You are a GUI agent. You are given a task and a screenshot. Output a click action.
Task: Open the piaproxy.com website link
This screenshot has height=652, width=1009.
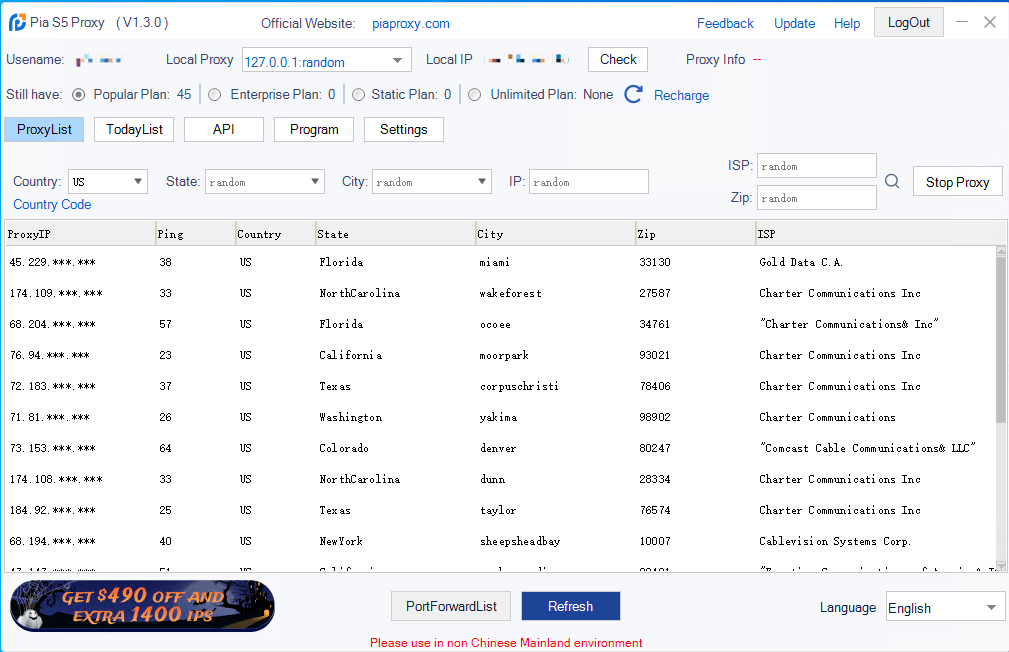(x=411, y=24)
